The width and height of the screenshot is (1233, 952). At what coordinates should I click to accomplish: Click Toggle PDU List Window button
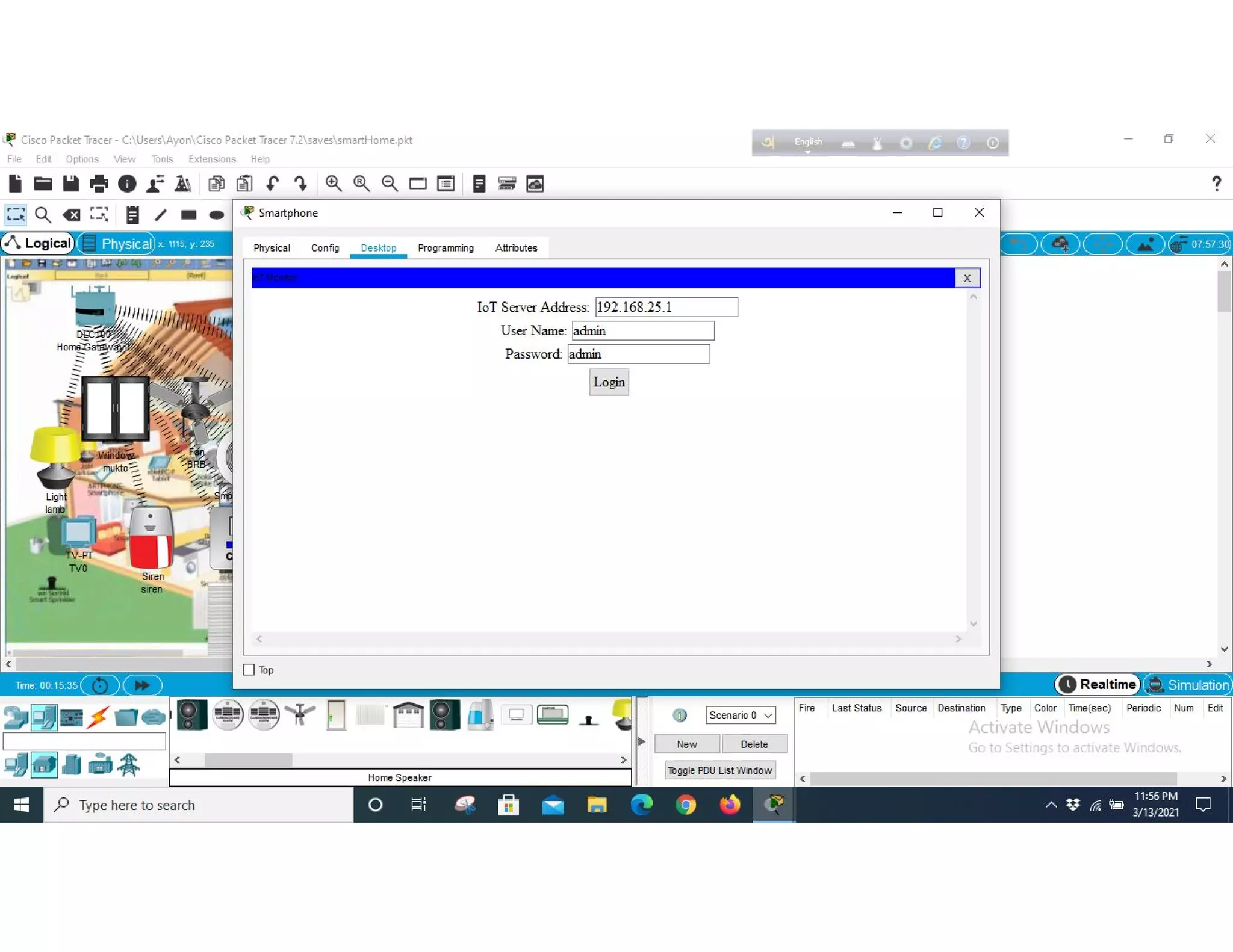(x=719, y=770)
